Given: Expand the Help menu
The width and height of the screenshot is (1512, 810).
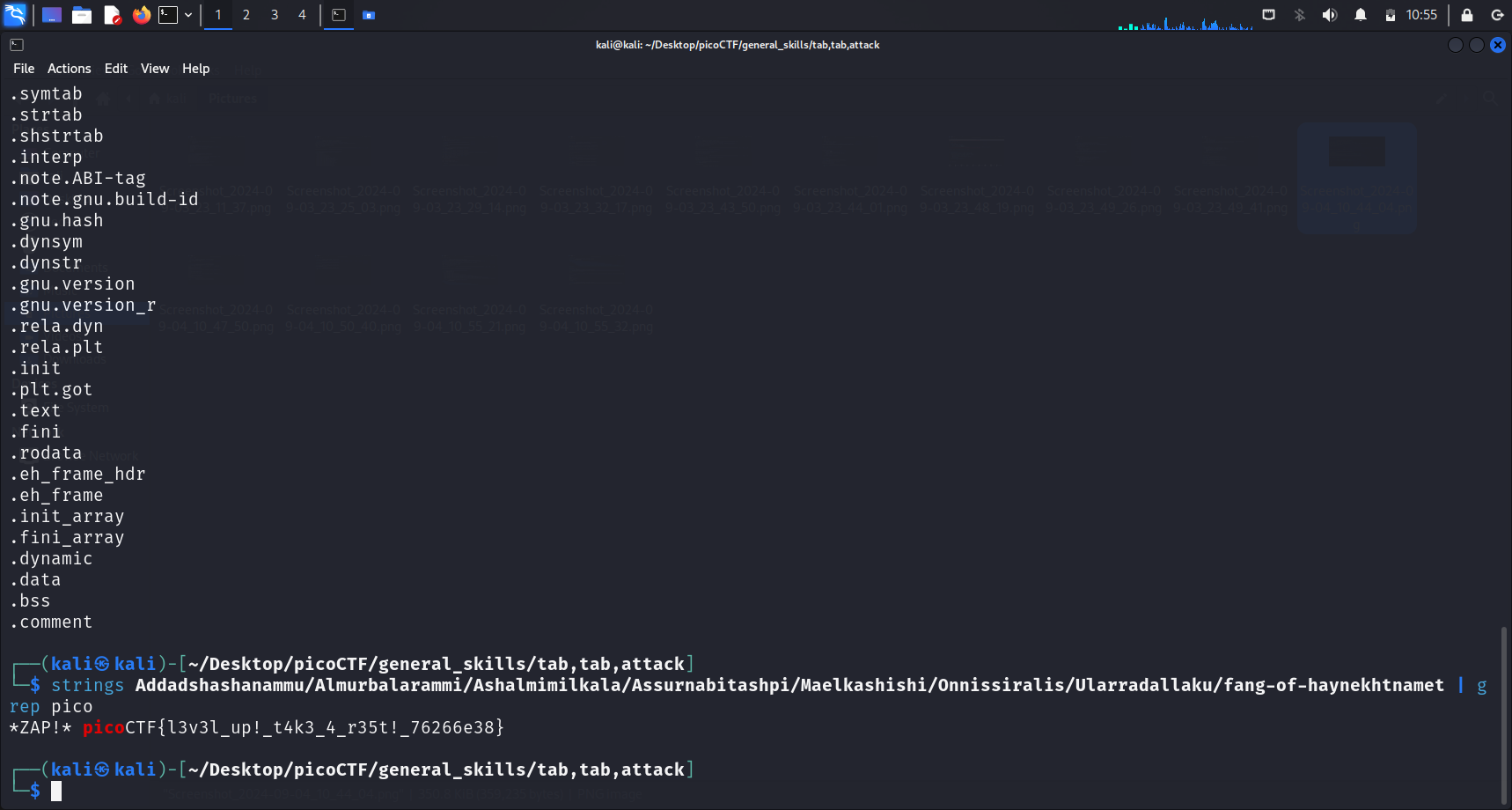Looking at the screenshot, I should coord(195,69).
